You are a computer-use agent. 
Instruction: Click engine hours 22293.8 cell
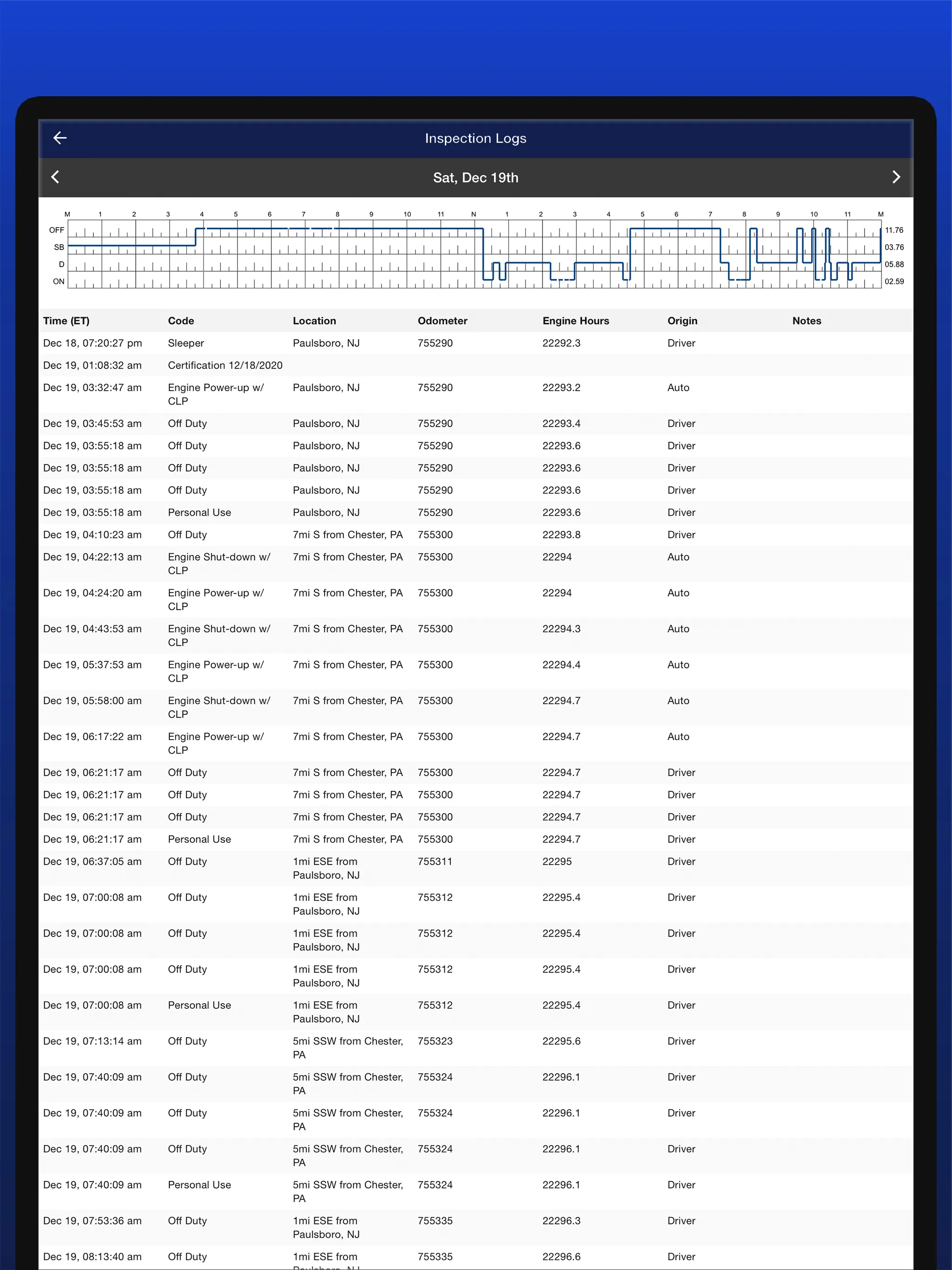561,535
